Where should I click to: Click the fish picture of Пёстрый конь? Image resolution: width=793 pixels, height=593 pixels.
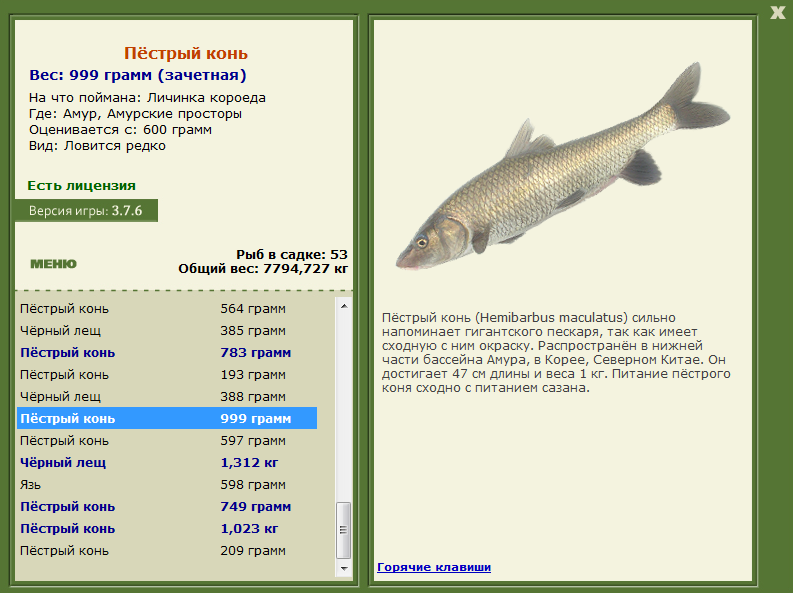click(x=562, y=167)
